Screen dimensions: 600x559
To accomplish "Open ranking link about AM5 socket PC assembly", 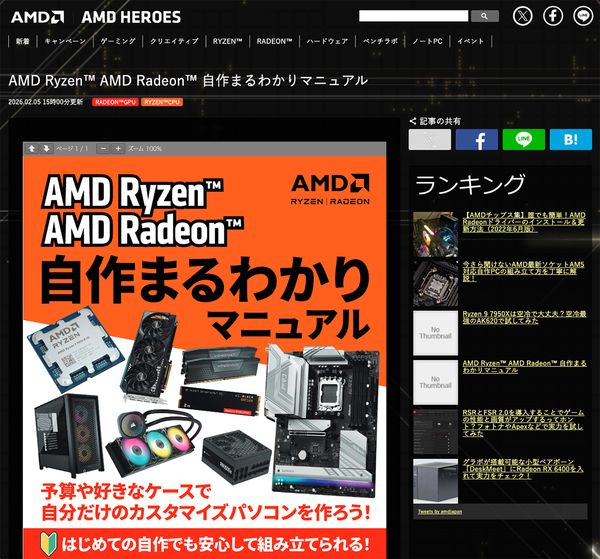I will (523, 271).
